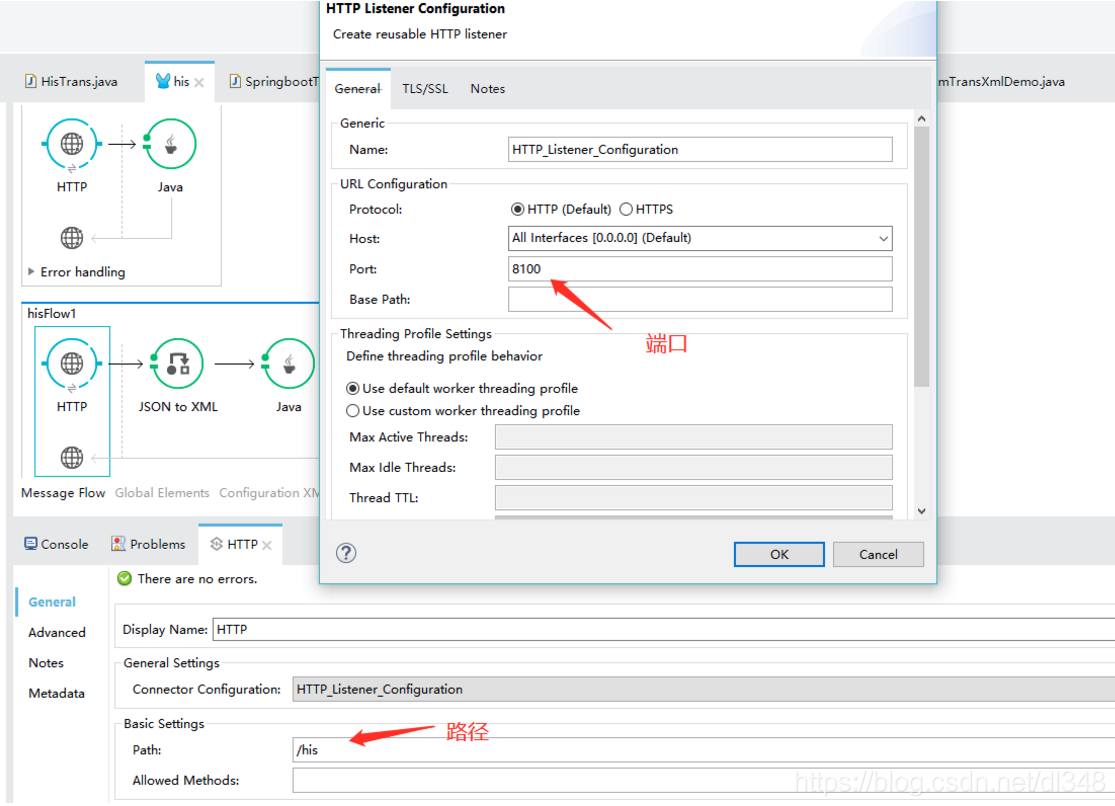Click the Display Name field
This screenshot has height=806, width=1115.
tap(663, 630)
